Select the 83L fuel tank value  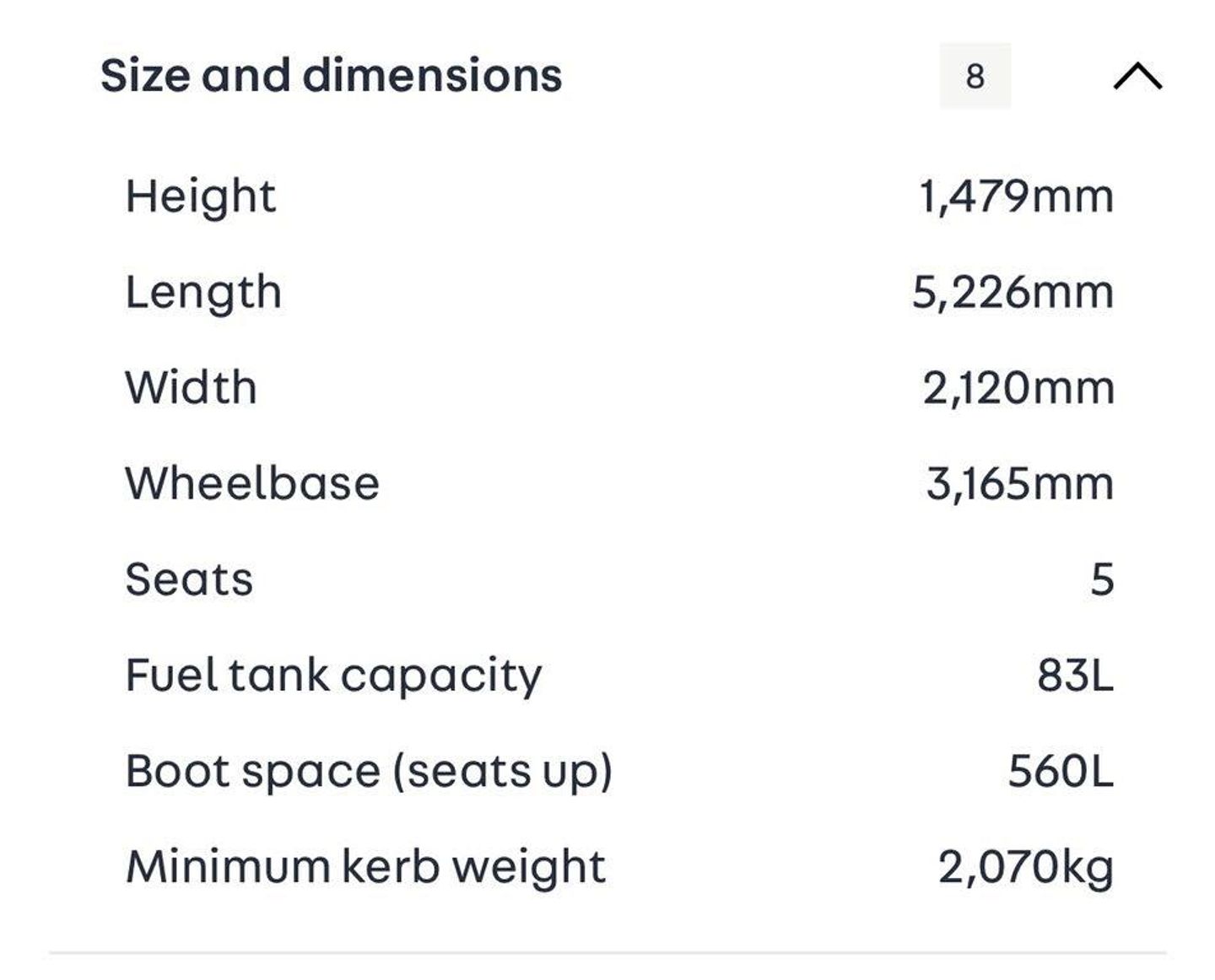click(x=1075, y=676)
